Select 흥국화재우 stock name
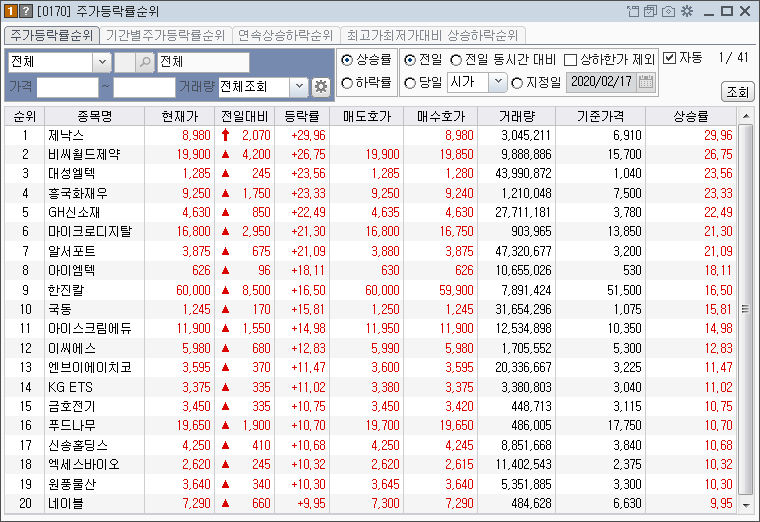Image resolution: width=760 pixels, height=522 pixels. coord(78,193)
